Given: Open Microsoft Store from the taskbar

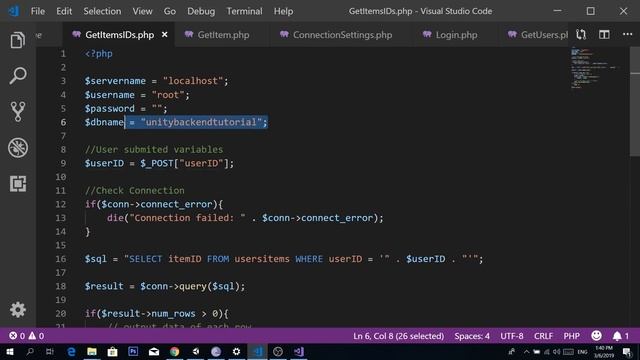Looking at the screenshot, I should click(112, 351).
